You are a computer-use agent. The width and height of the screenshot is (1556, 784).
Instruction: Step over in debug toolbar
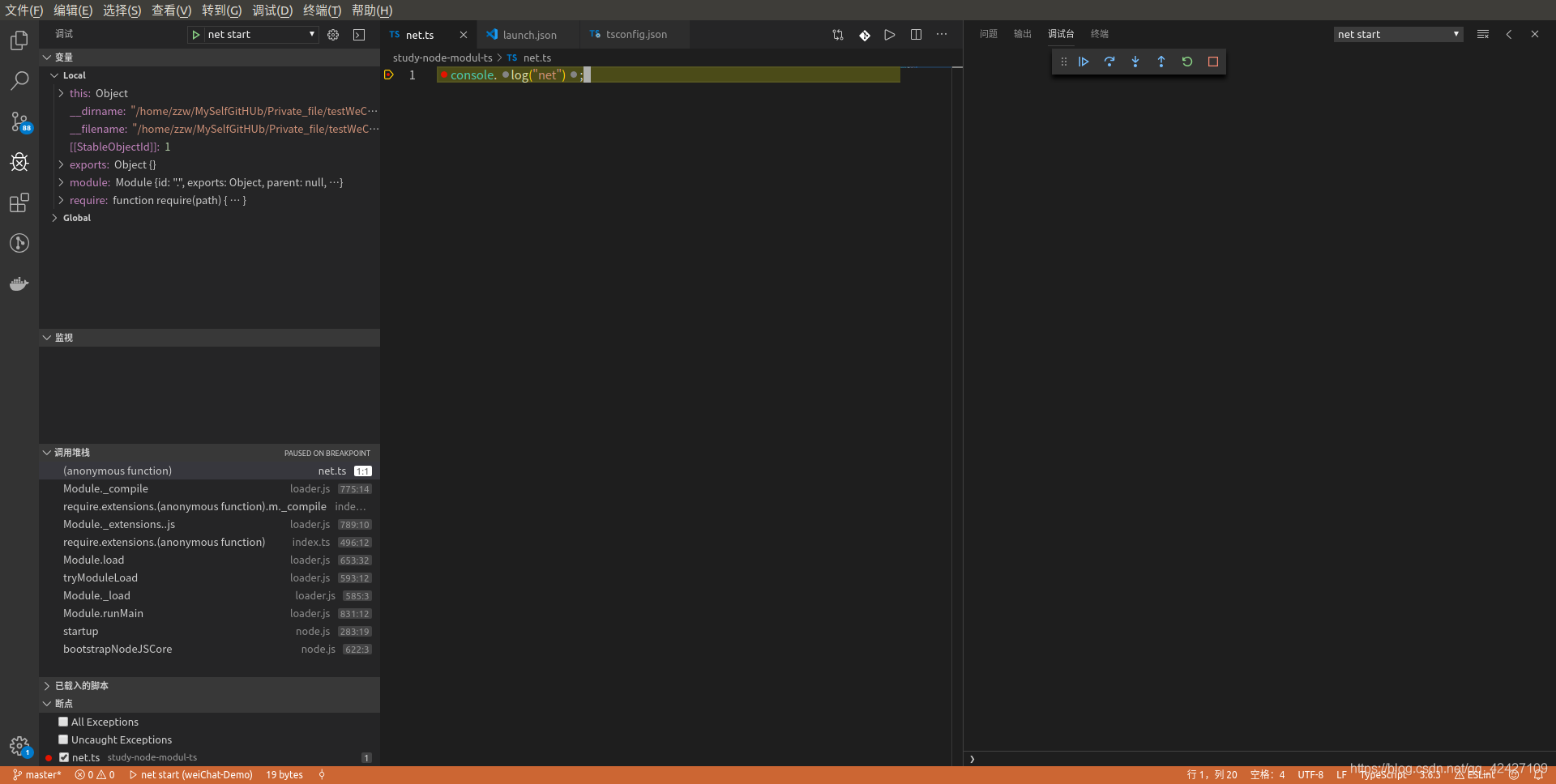[x=1109, y=62]
